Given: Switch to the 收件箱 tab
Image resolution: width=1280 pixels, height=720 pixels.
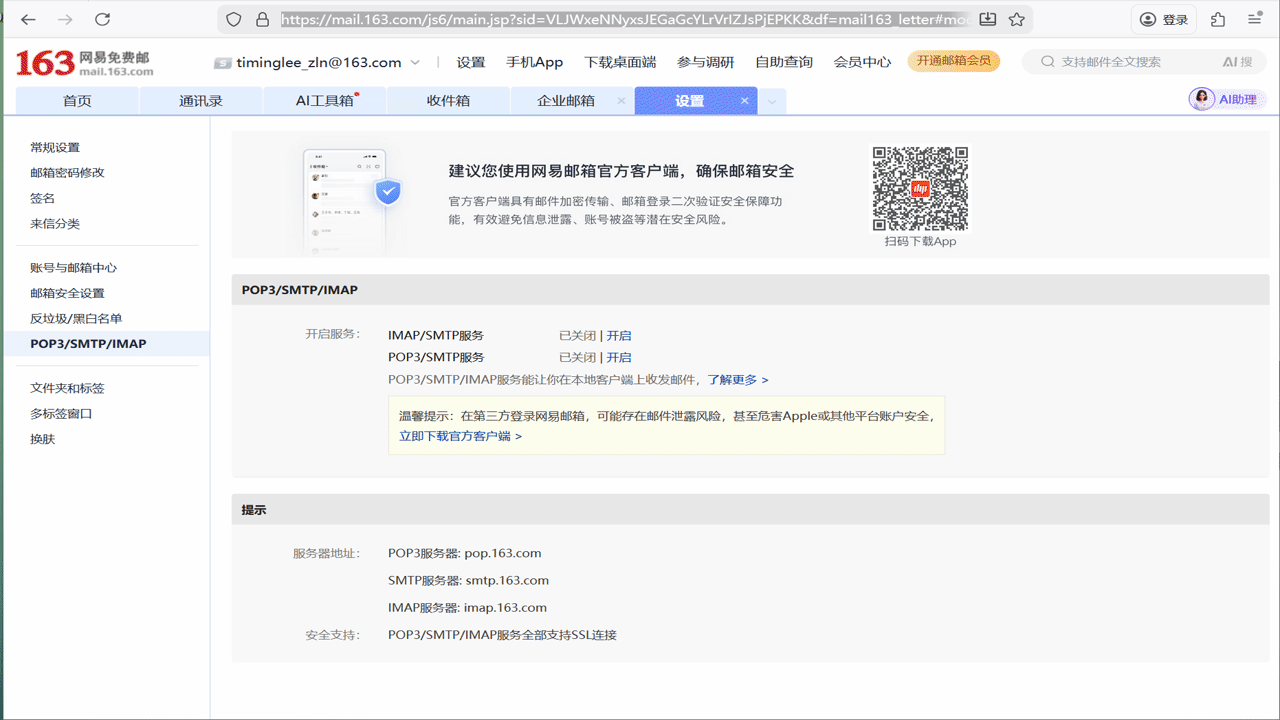Looking at the screenshot, I should [x=448, y=101].
